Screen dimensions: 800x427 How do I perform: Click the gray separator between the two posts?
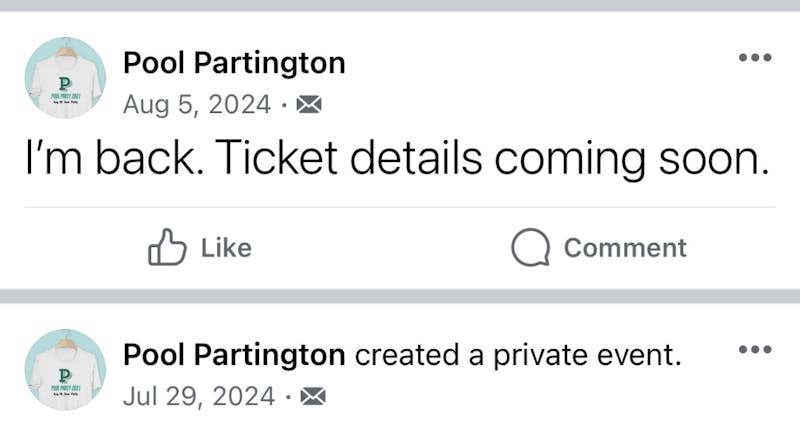tap(400, 296)
